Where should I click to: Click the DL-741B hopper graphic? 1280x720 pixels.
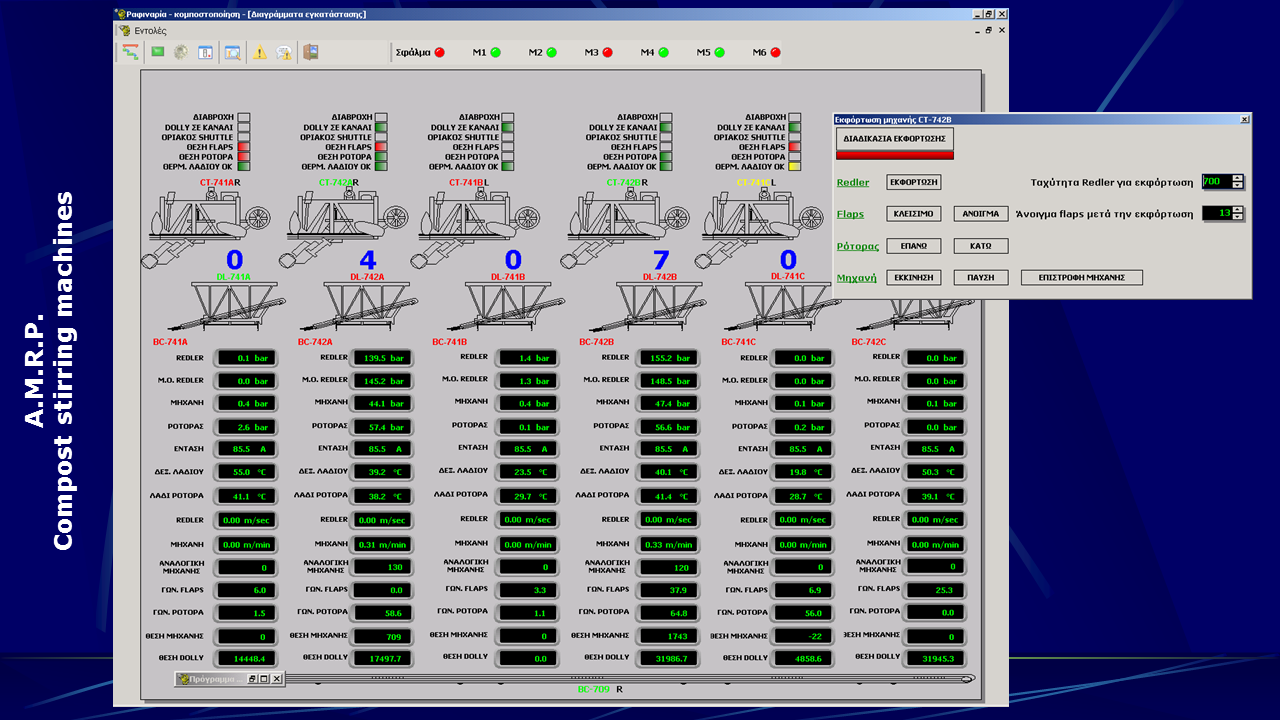coord(511,305)
